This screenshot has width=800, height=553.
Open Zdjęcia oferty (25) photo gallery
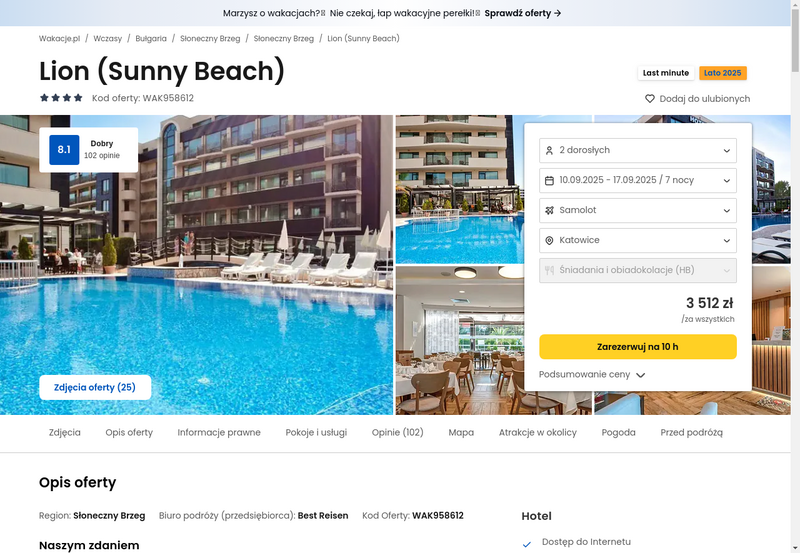(x=95, y=387)
